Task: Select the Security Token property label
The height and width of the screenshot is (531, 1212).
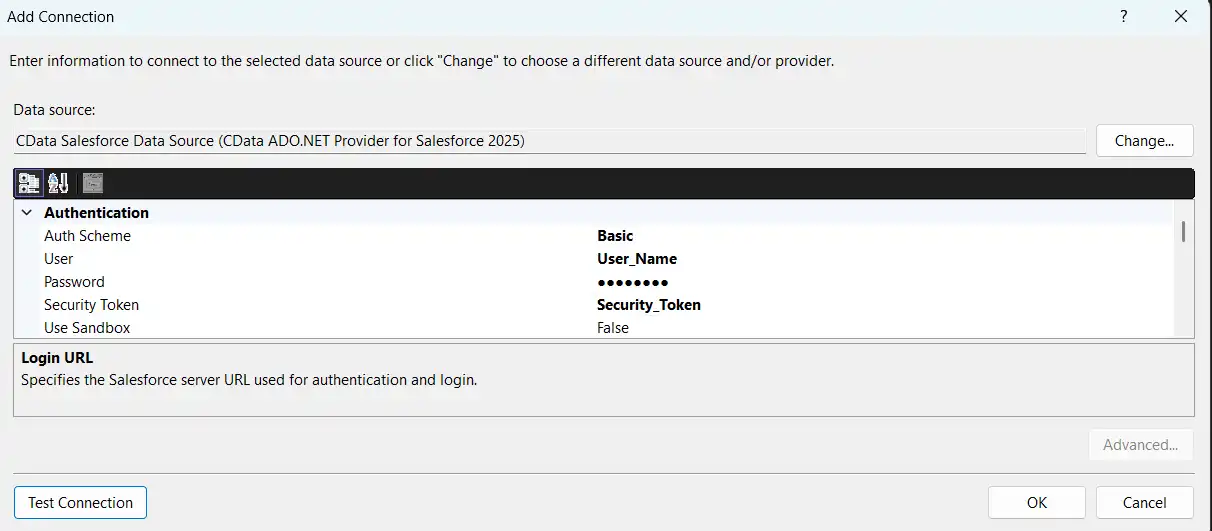Action: (91, 305)
